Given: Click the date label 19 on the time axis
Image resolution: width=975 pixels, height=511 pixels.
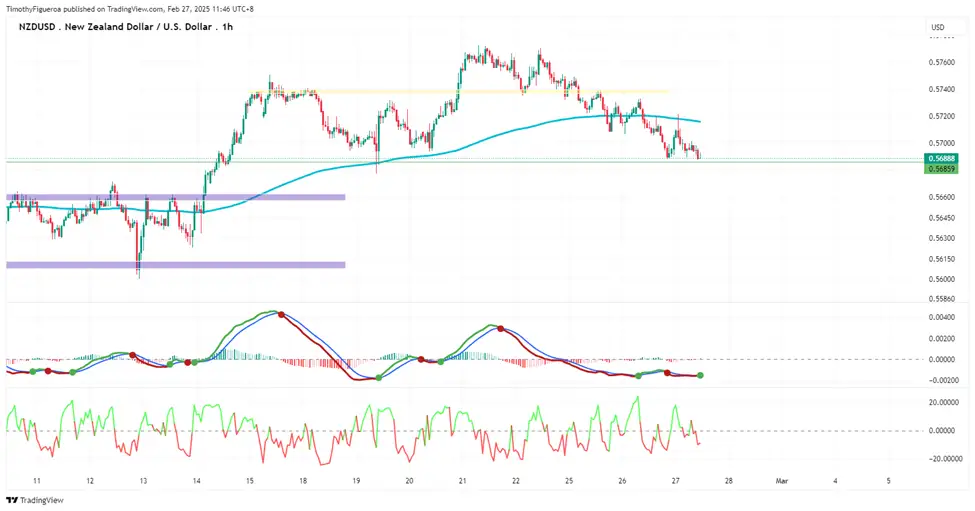Looking at the screenshot, I should (x=356, y=481).
